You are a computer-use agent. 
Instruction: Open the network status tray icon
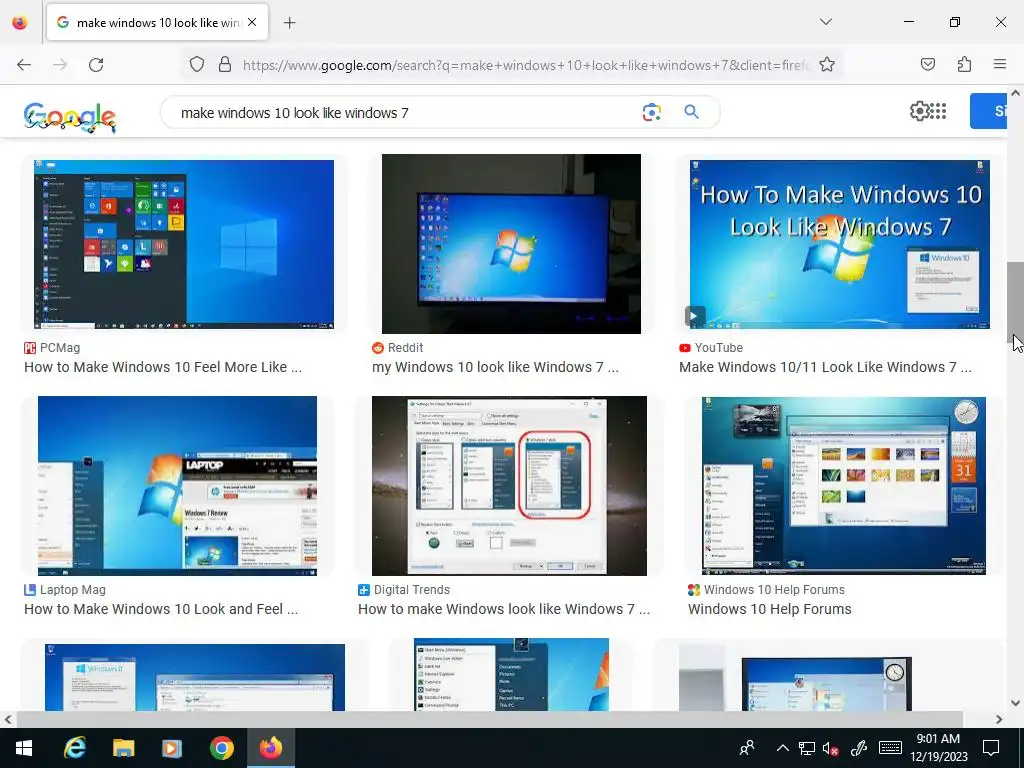point(807,748)
